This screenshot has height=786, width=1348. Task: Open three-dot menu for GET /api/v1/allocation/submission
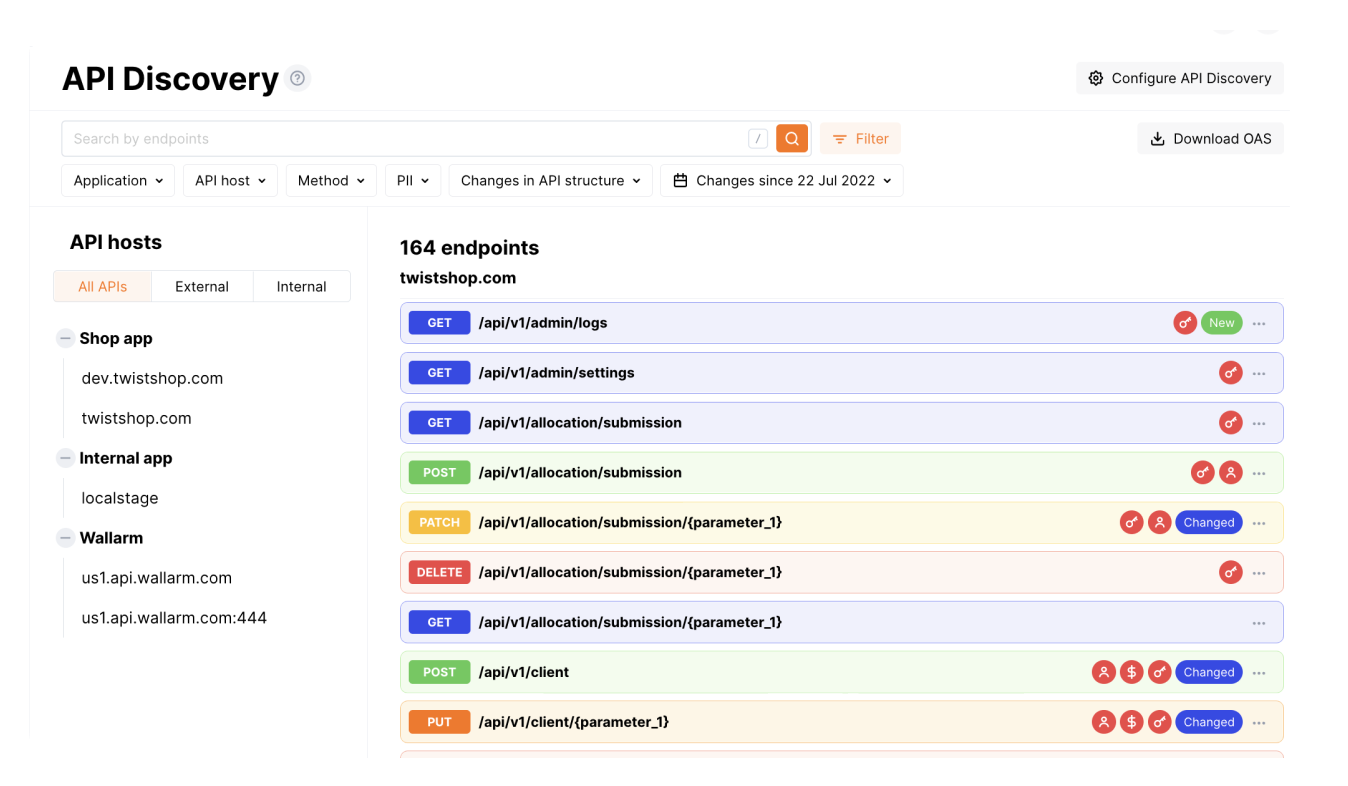(1259, 423)
